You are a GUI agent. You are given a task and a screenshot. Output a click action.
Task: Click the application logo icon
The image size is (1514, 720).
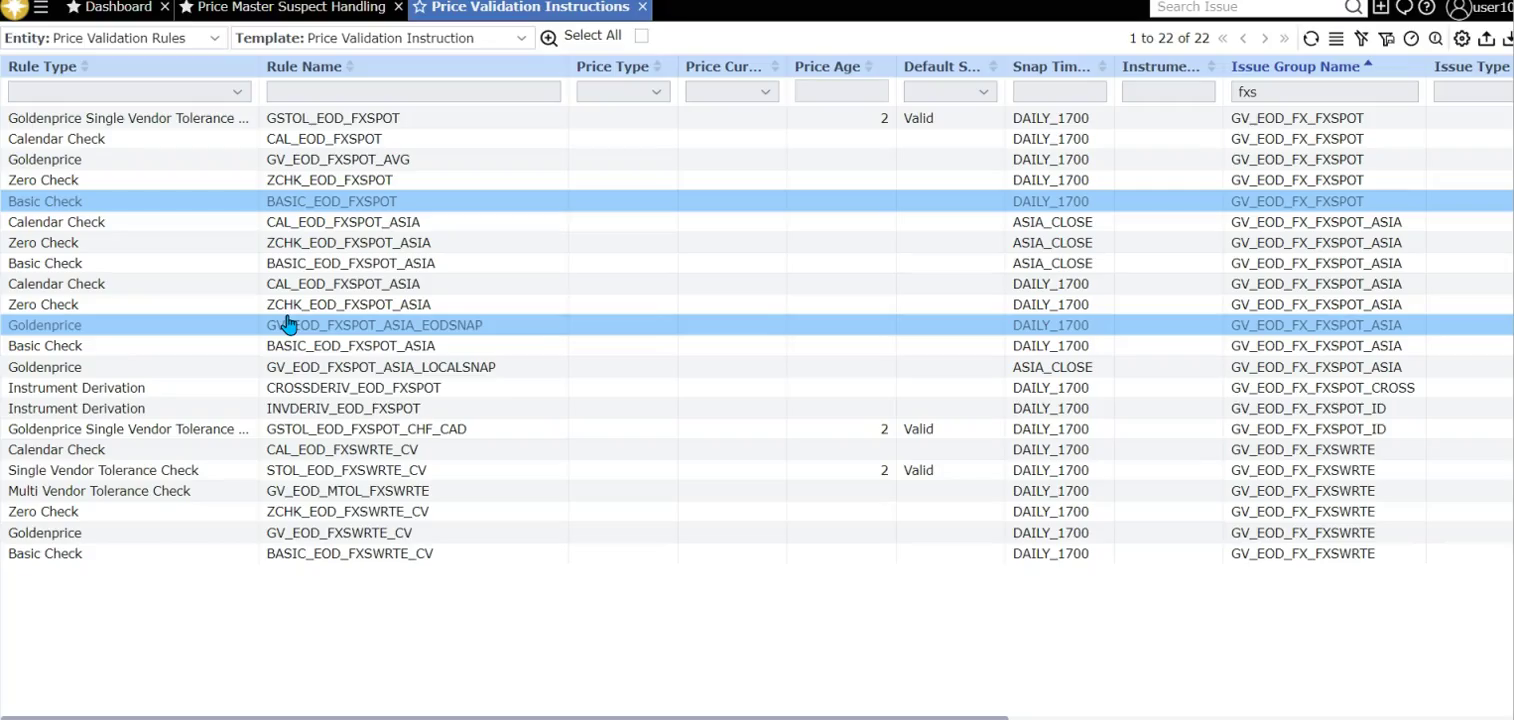pos(15,8)
